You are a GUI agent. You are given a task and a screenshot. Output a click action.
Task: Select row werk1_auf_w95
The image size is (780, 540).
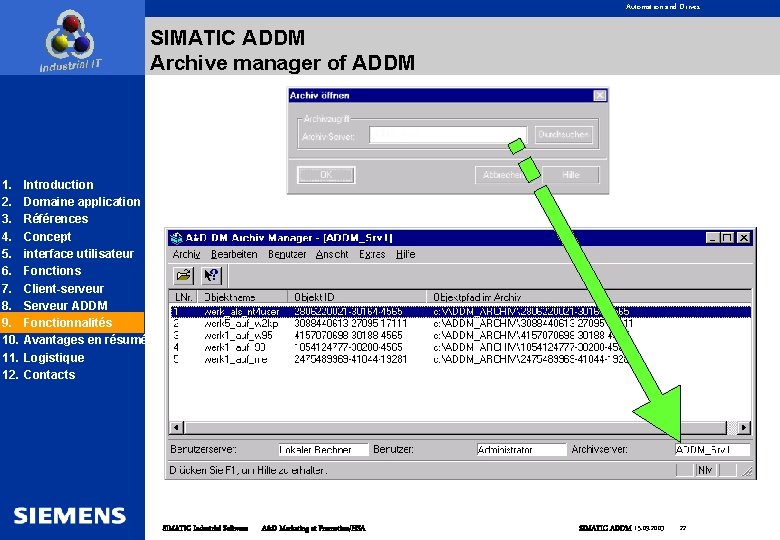pos(460,336)
